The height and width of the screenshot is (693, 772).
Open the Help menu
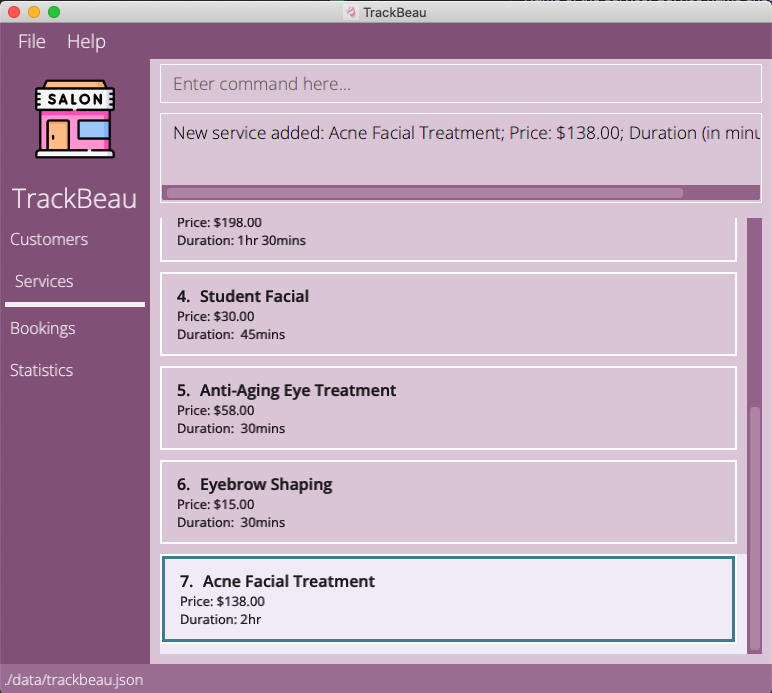click(x=86, y=41)
